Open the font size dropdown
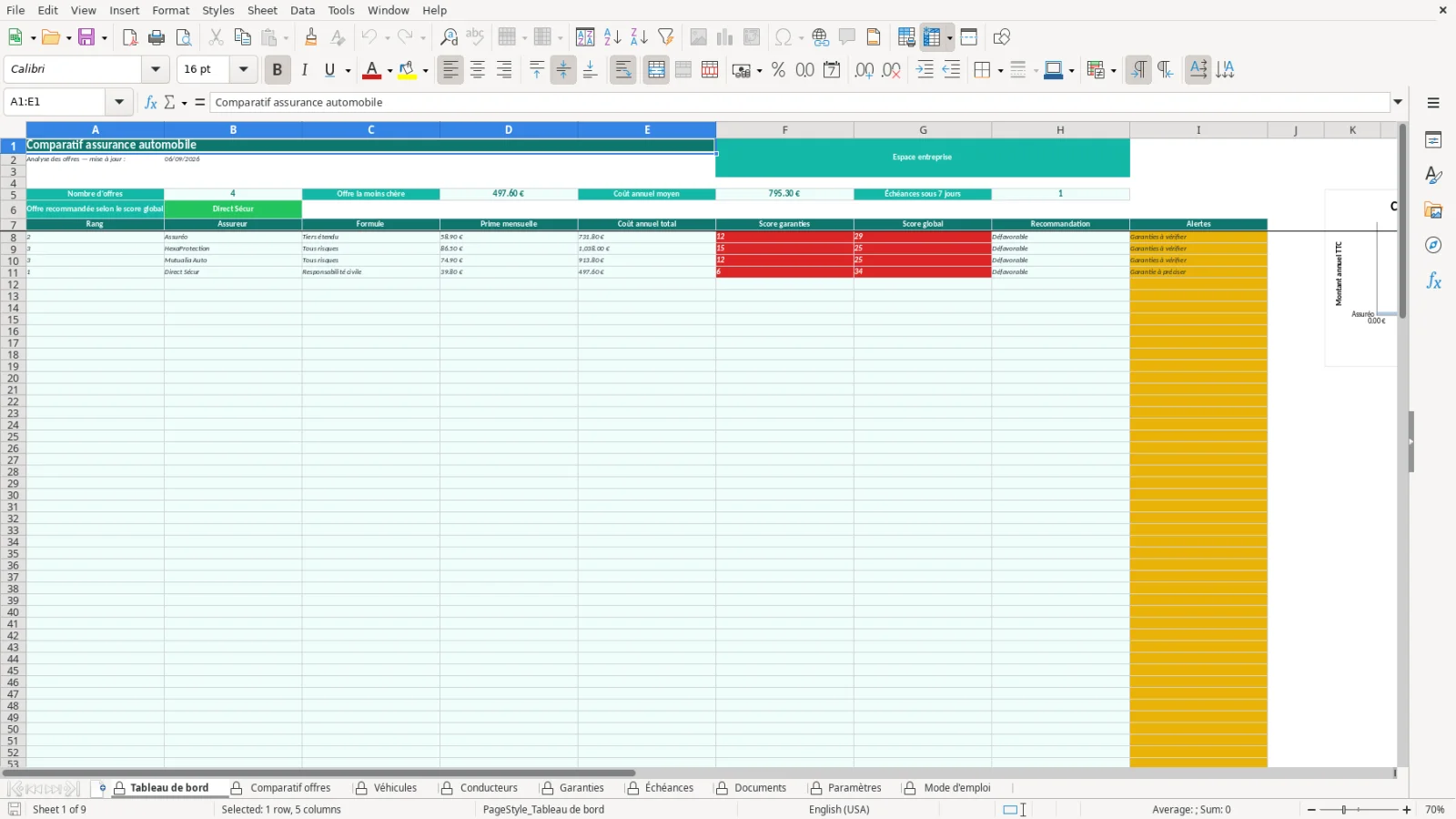The height and width of the screenshot is (819, 1456). pos(243,69)
